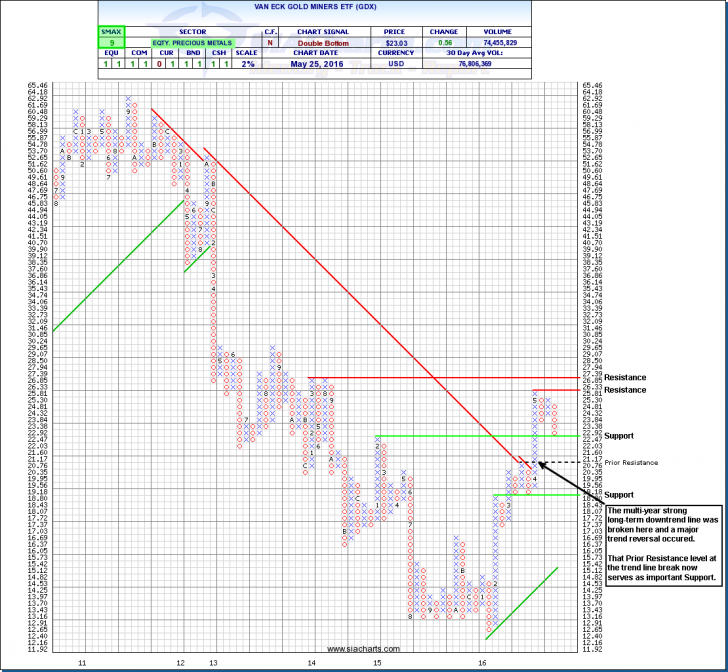Click the black arrowhead at trend line break
Viewport: 728px width, 672px height.
click(542, 462)
